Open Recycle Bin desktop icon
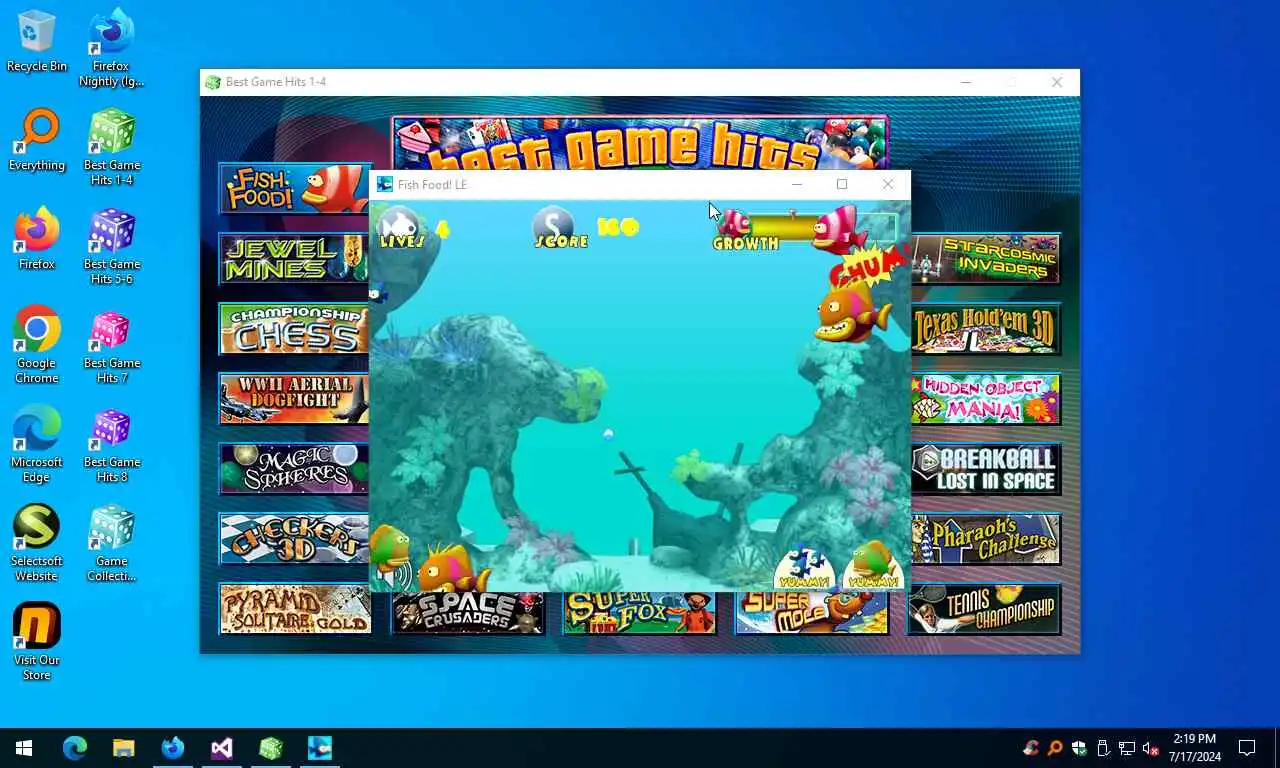The image size is (1280, 768). [x=37, y=41]
